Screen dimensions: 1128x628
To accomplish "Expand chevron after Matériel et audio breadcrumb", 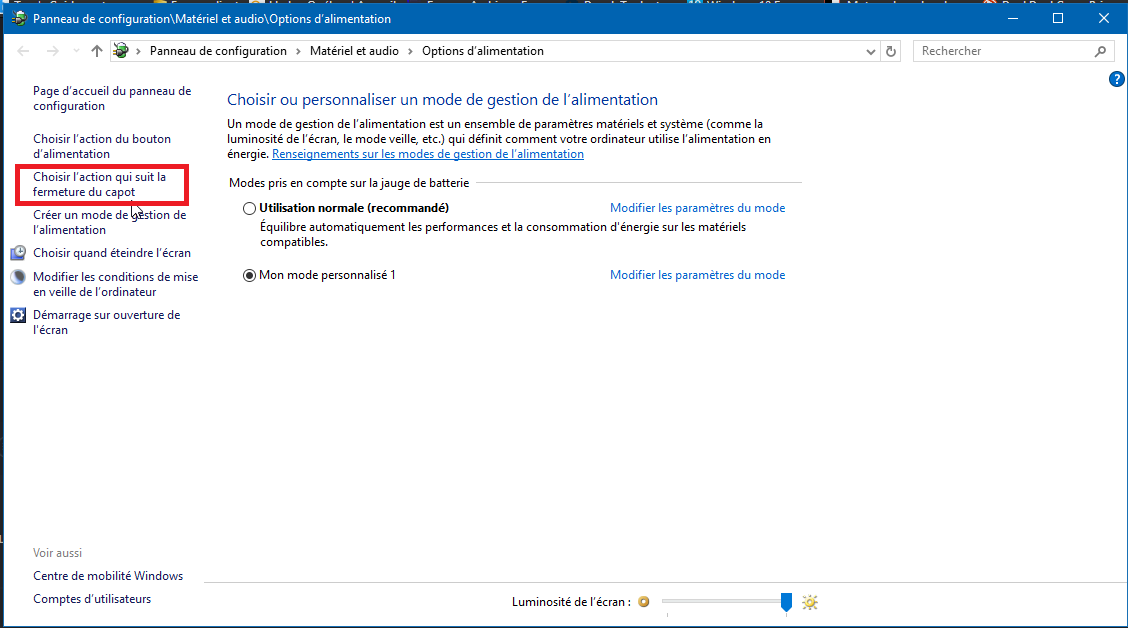I will pos(410,51).
